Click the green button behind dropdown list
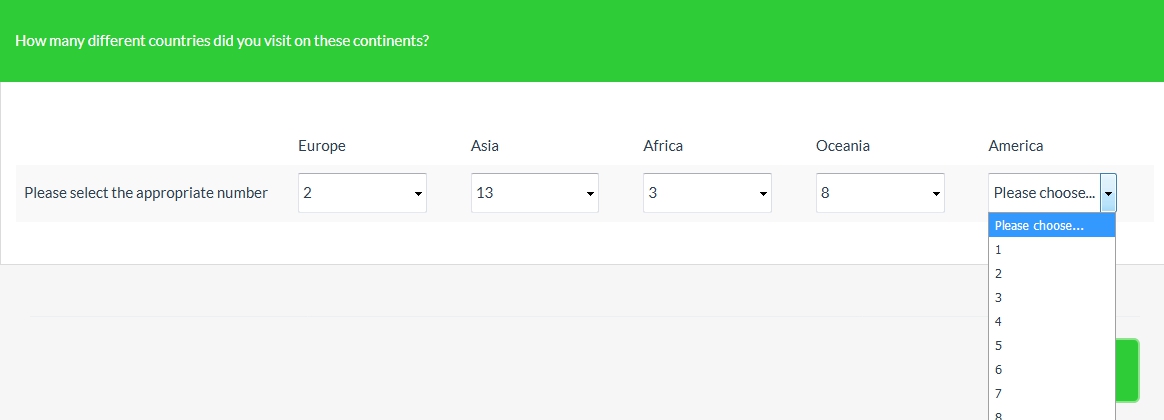The height and width of the screenshot is (420, 1164). [x=1128, y=370]
